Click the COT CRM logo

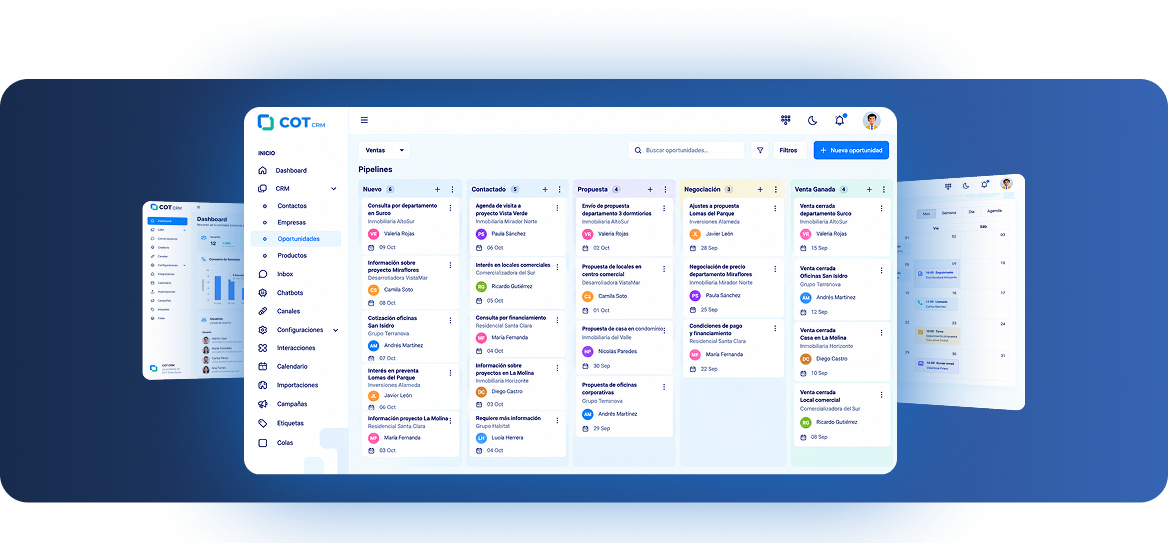click(291, 122)
